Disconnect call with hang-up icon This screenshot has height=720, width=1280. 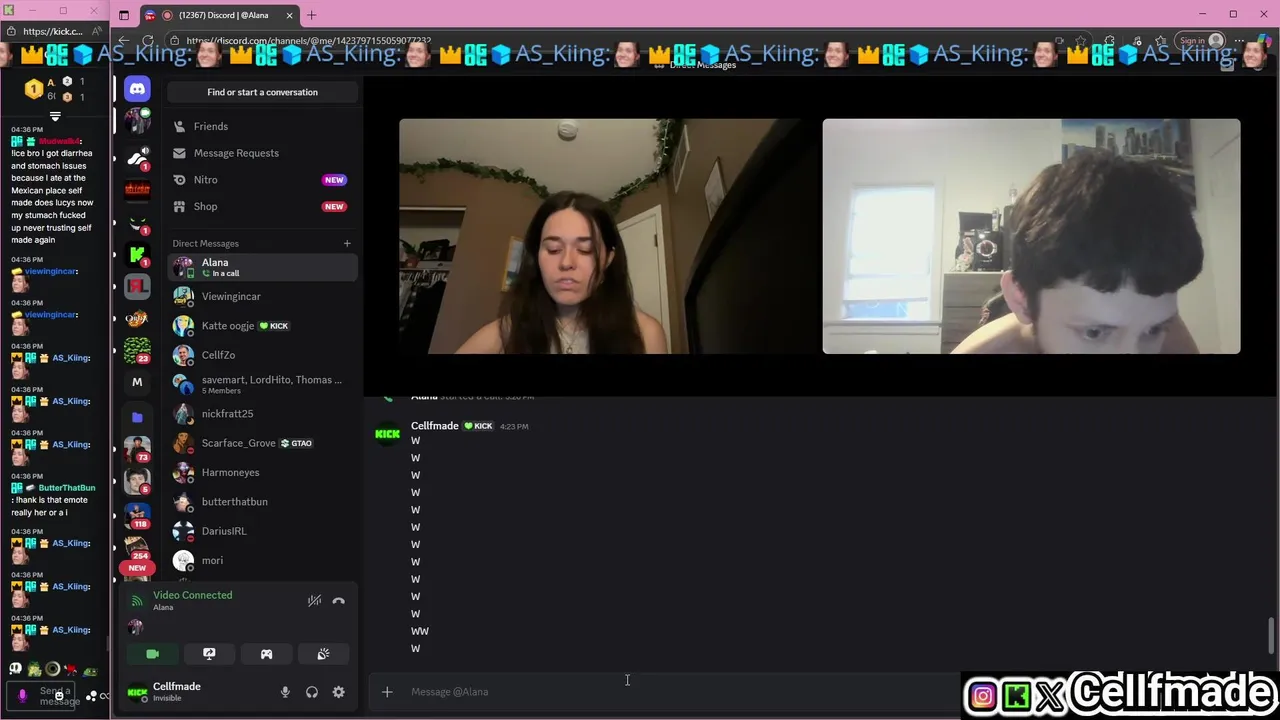[338, 601]
